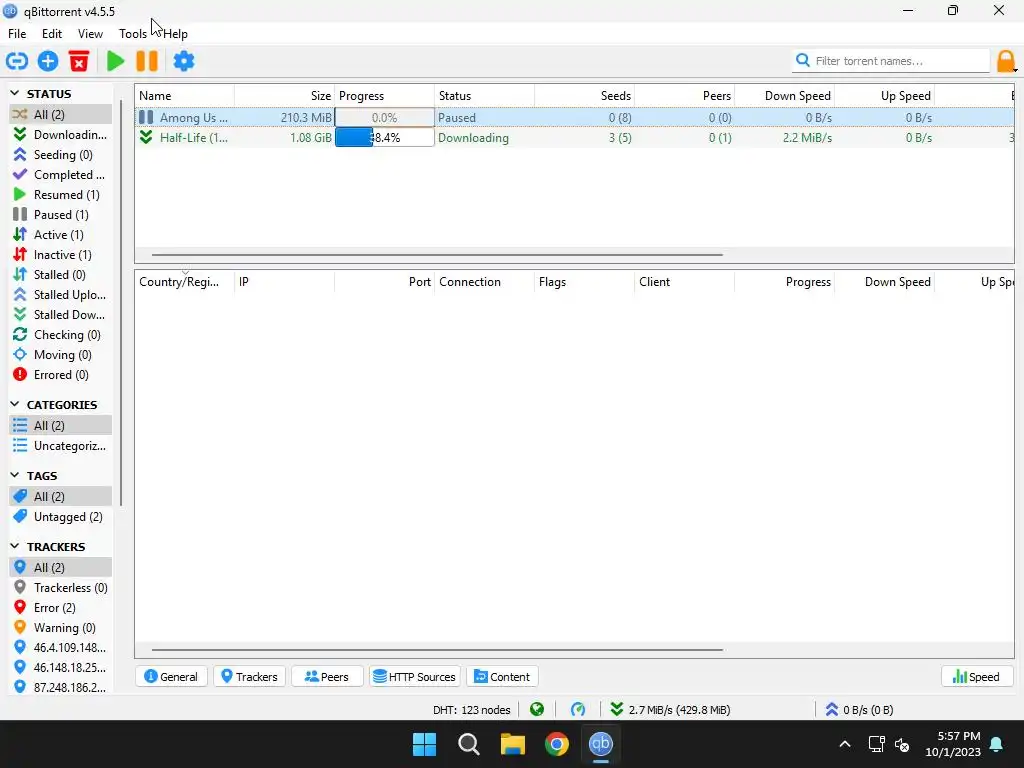Select the Errored (0) filter
Viewport: 1024px width, 768px height.
tap(60, 375)
